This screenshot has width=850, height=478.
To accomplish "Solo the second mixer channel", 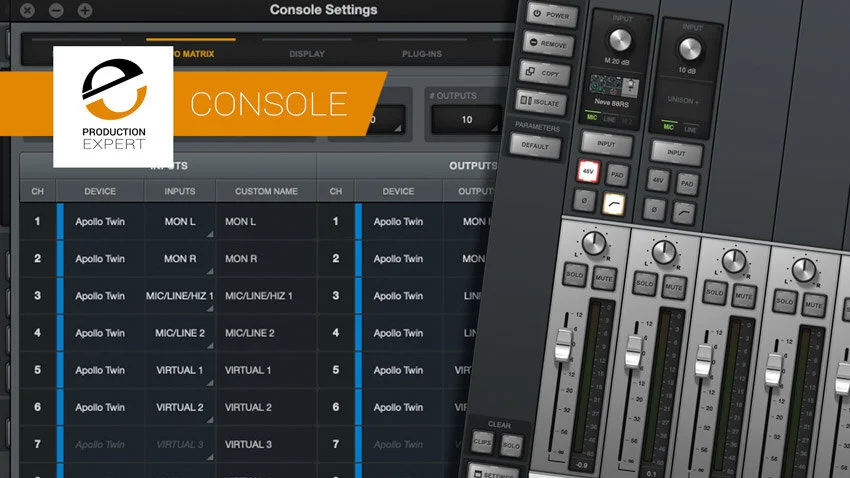I will [x=645, y=283].
